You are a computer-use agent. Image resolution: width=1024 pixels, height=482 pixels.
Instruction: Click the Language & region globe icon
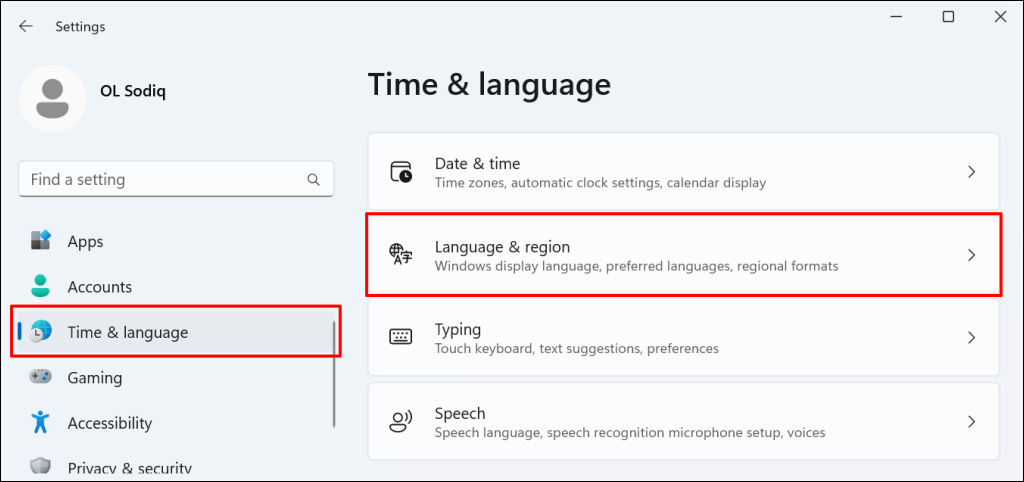coord(401,255)
